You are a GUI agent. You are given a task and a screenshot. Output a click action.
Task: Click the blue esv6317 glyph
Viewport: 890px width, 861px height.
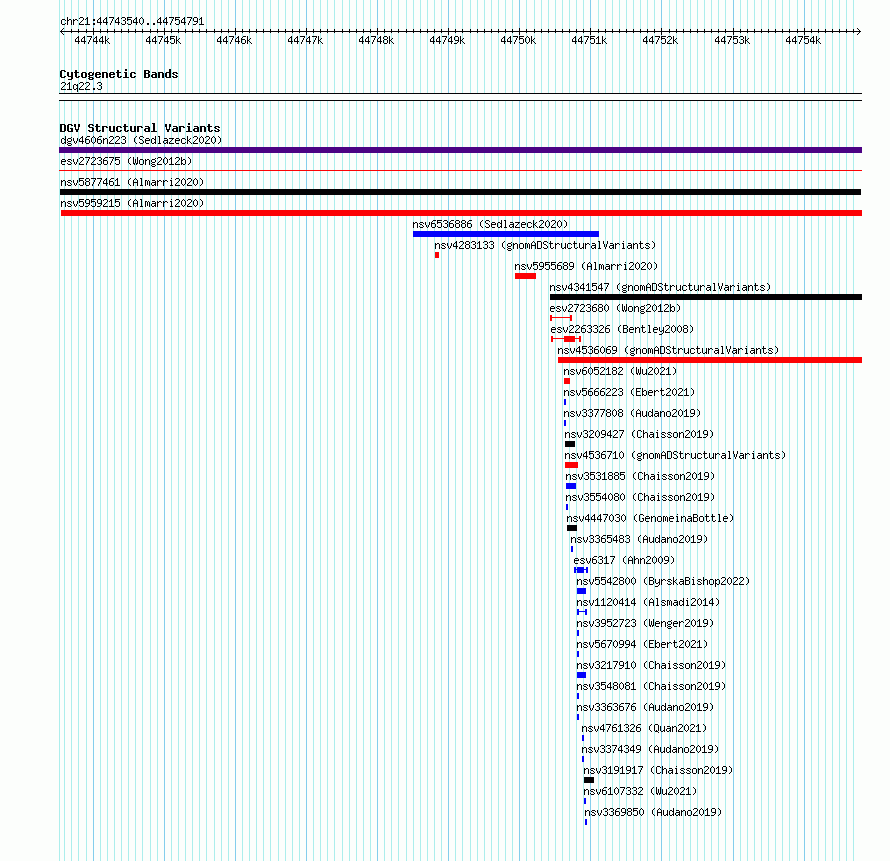click(581, 570)
